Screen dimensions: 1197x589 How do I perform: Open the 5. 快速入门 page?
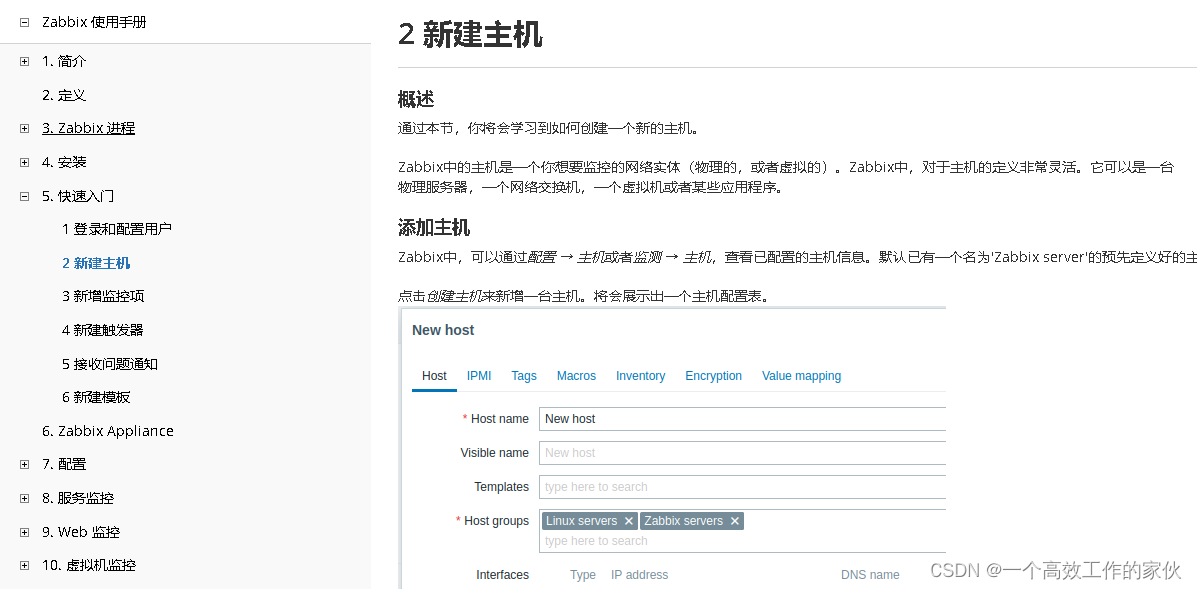tap(78, 196)
